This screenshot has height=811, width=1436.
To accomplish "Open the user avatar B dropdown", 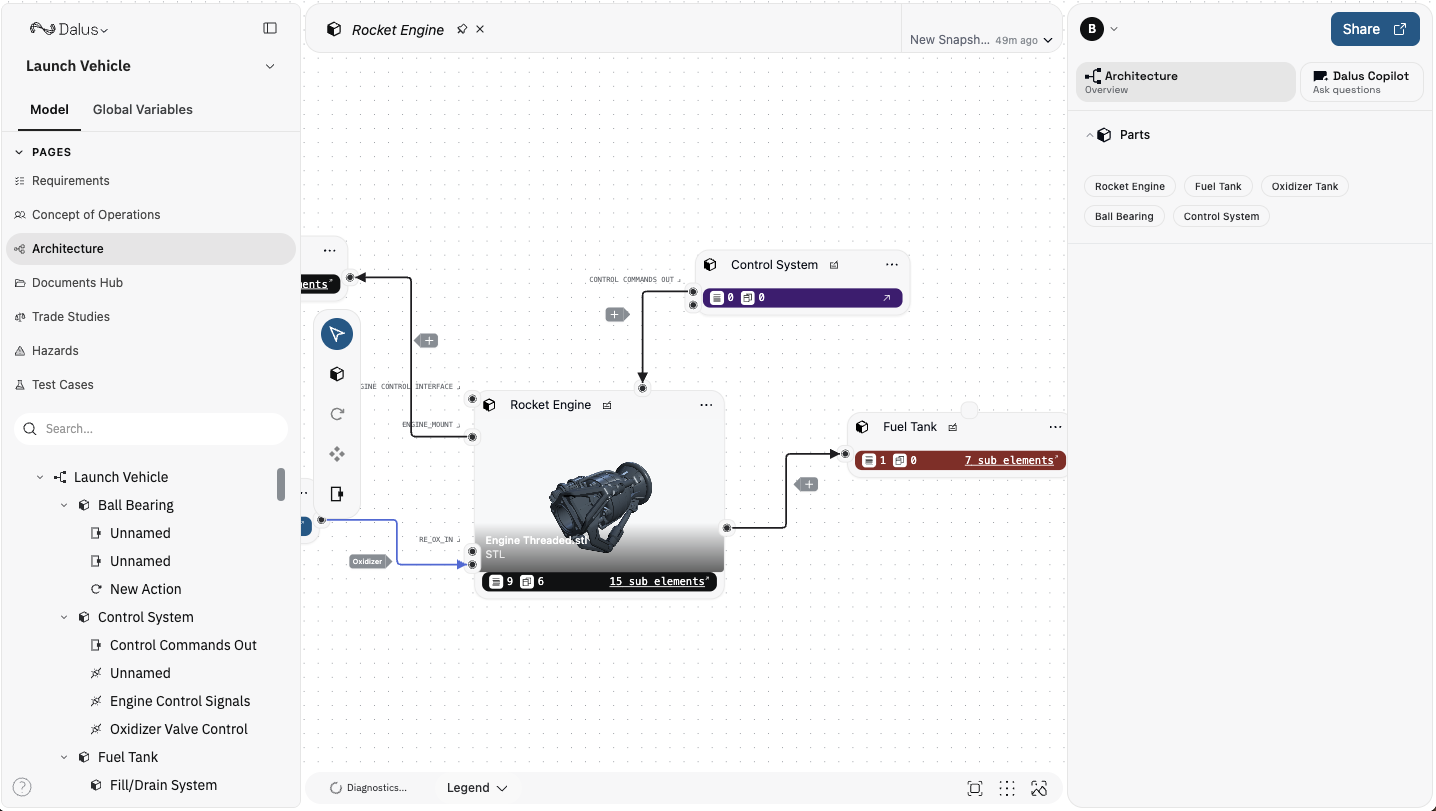I will click(1099, 29).
